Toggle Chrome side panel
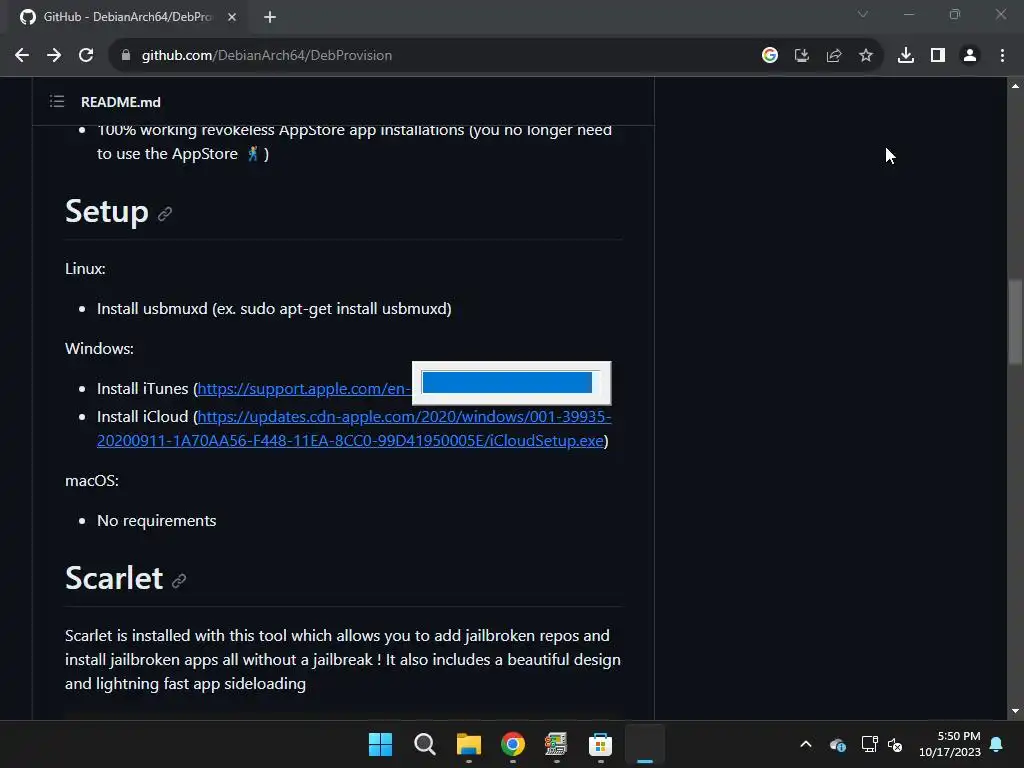 click(x=938, y=56)
